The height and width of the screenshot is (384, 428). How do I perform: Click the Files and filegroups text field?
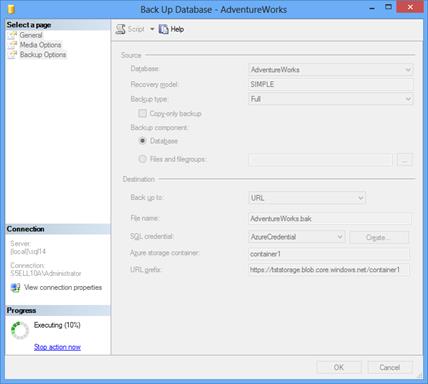click(320, 160)
